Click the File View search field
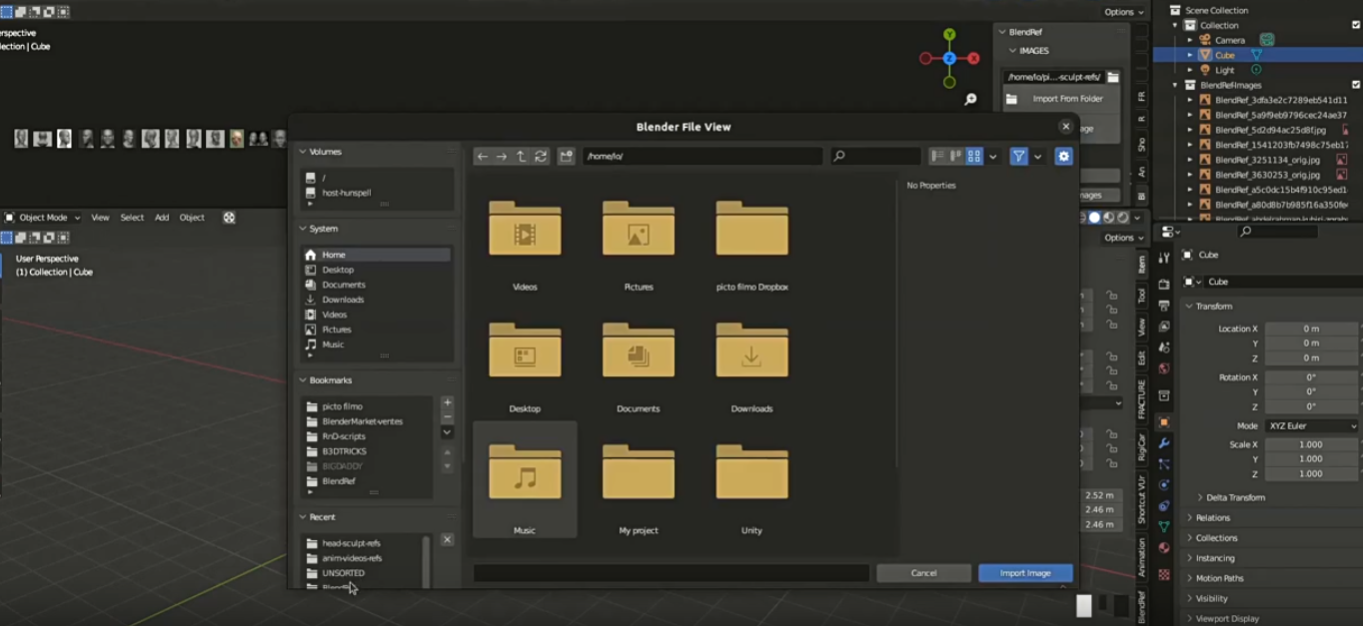The image size is (1363, 626). click(x=876, y=156)
